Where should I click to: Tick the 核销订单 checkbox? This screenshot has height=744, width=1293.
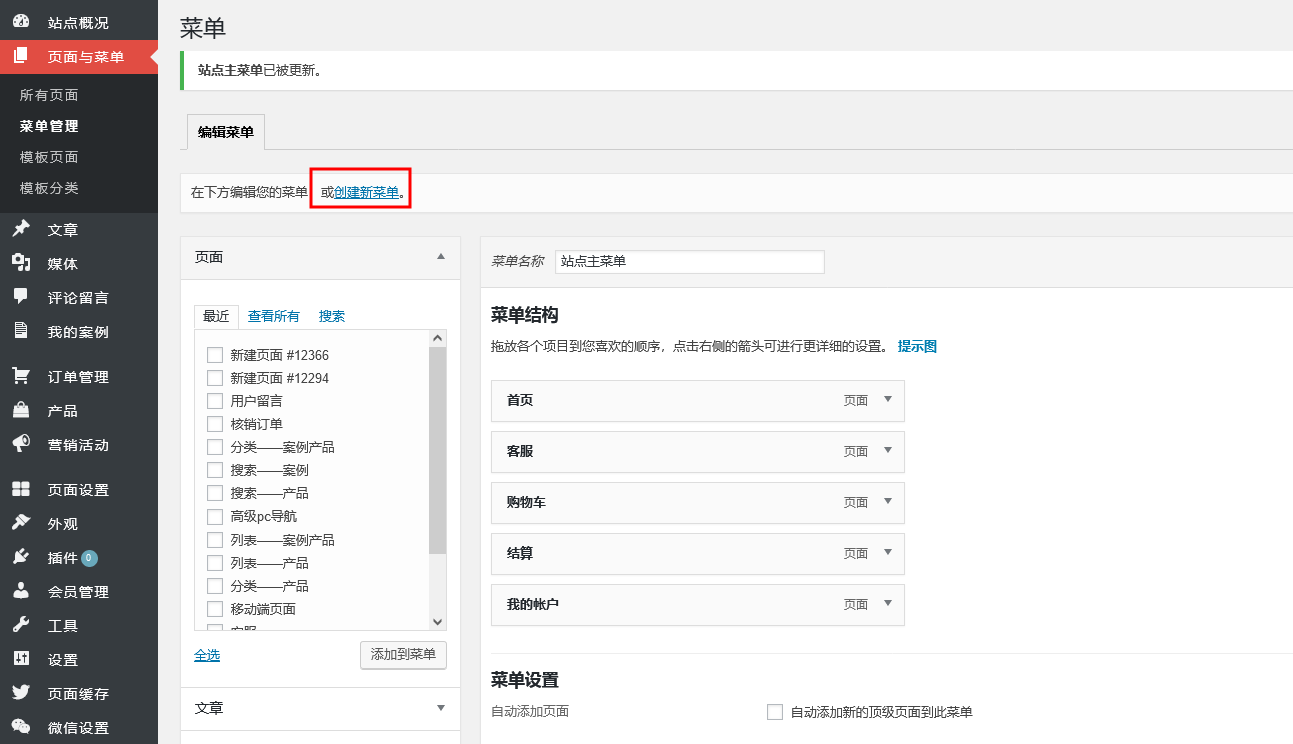point(214,424)
